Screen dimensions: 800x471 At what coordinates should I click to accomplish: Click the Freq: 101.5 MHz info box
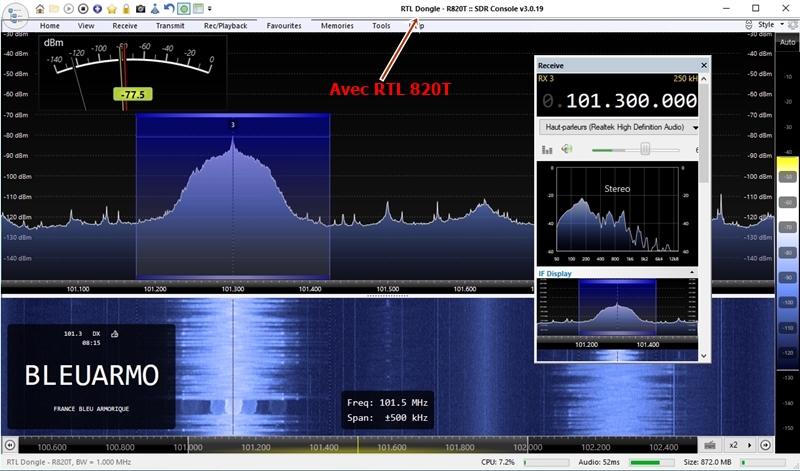click(x=387, y=410)
